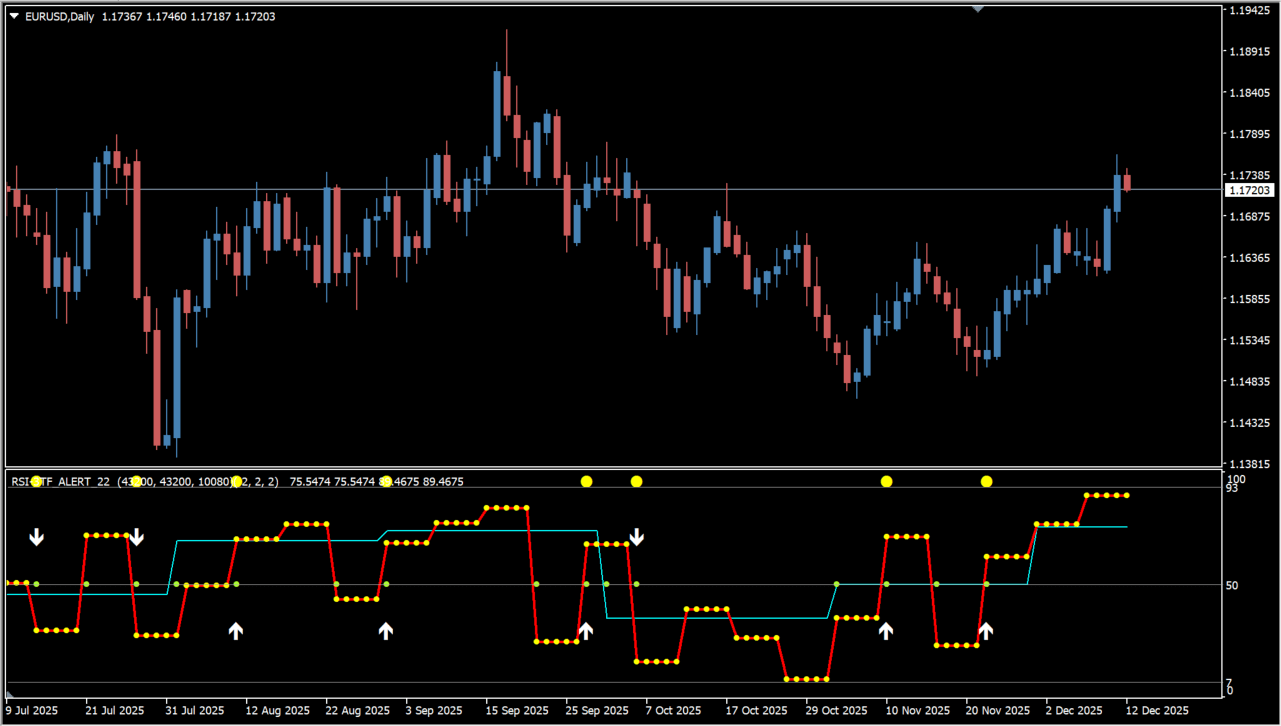
Task: Click the 1.19425 price scale label
Action: [x=1251, y=11]
